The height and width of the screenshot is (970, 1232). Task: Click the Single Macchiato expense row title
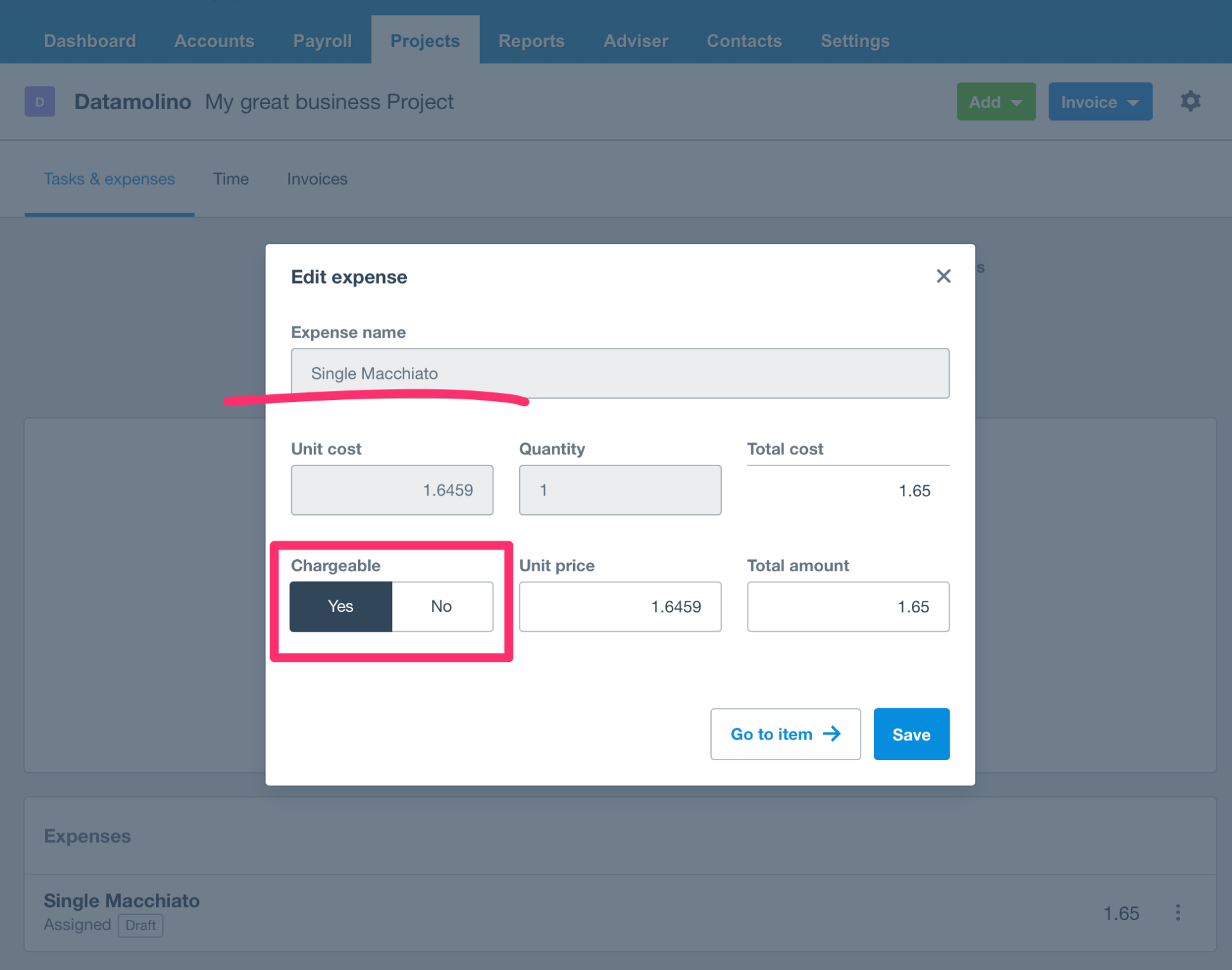pos(121,900)
